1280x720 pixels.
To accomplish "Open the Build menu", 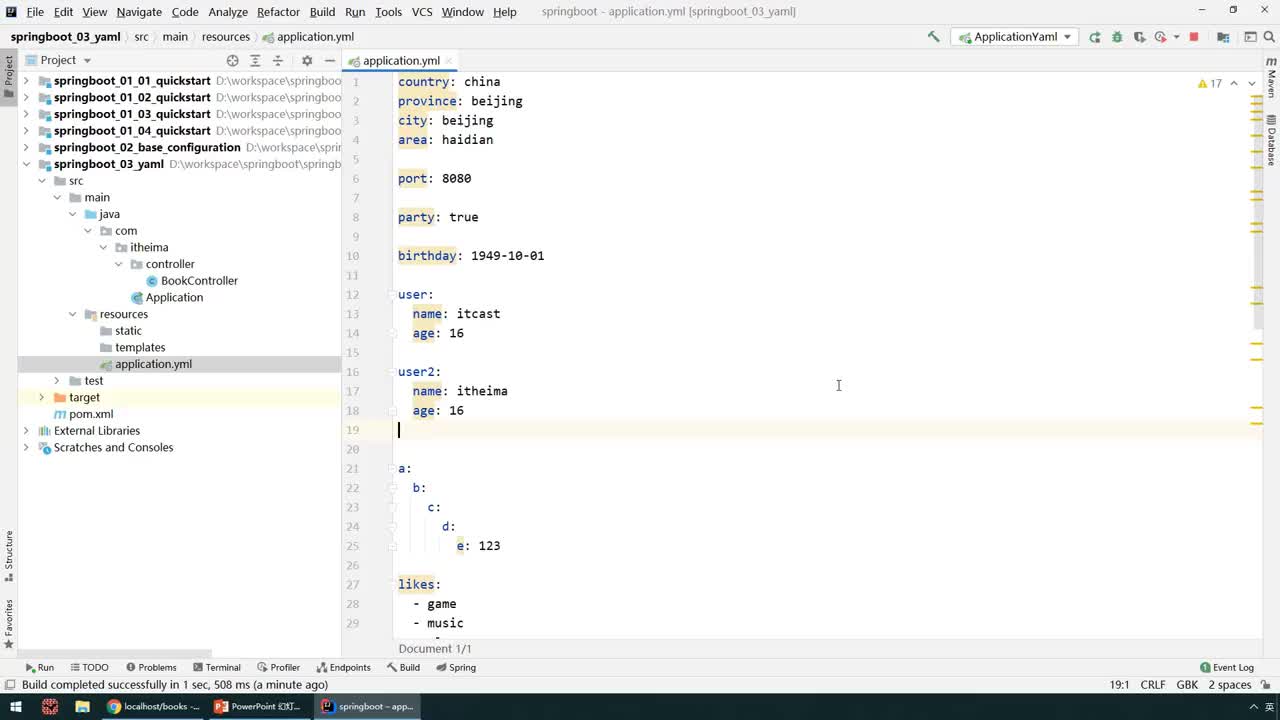I will point(322,11).
